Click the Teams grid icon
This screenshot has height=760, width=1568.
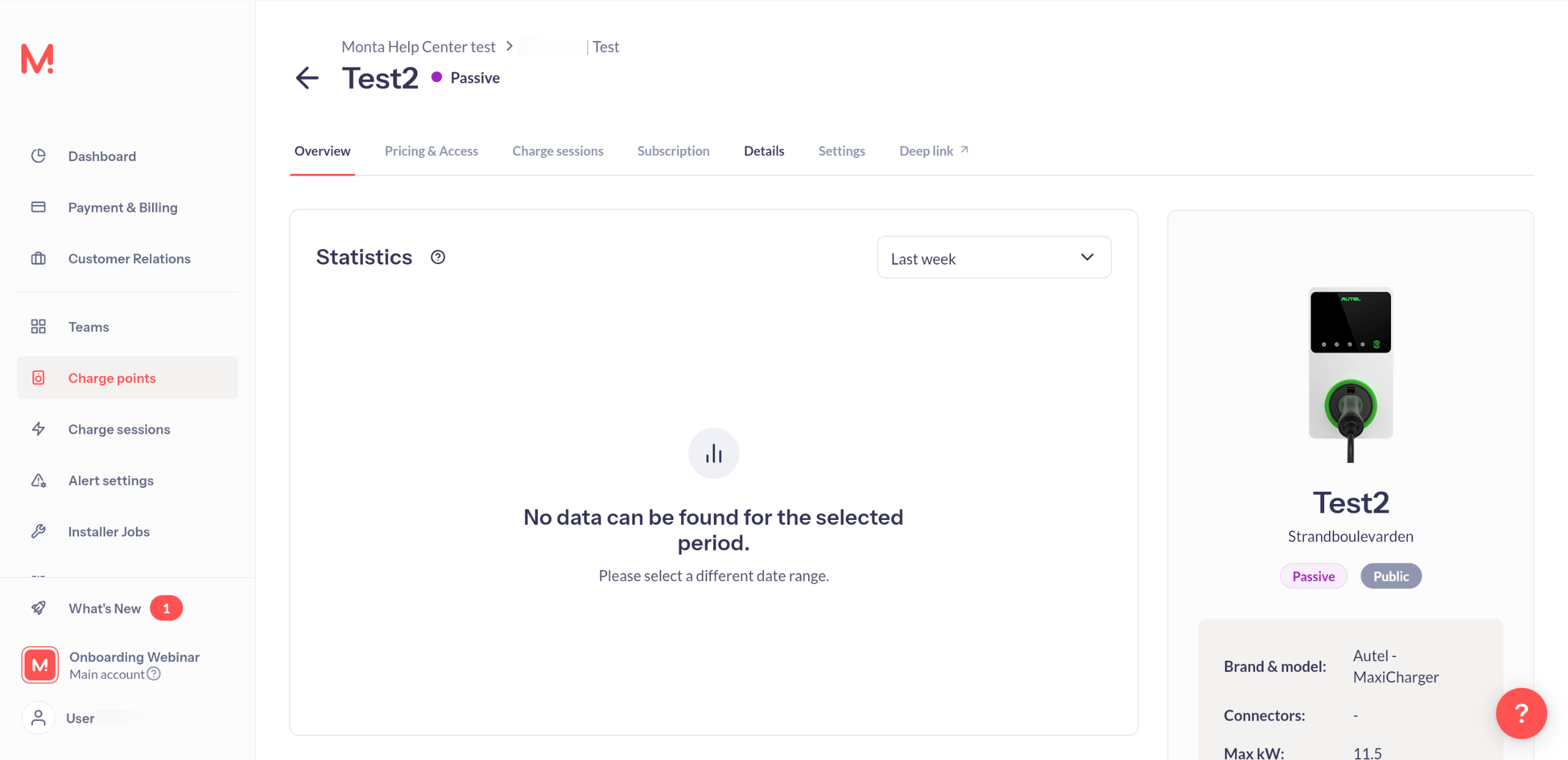point(39,326)
